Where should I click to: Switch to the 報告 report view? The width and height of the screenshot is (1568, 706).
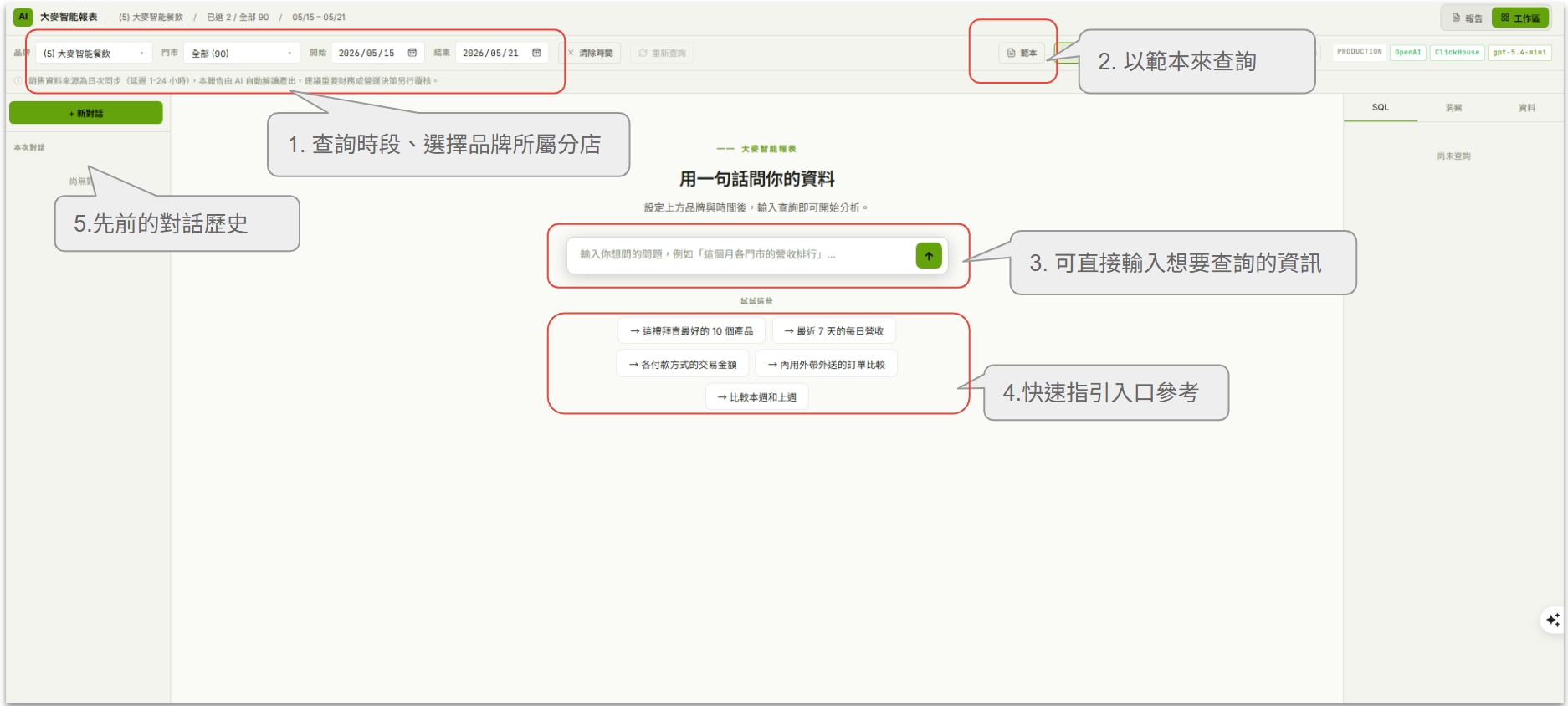[1468, 18]
